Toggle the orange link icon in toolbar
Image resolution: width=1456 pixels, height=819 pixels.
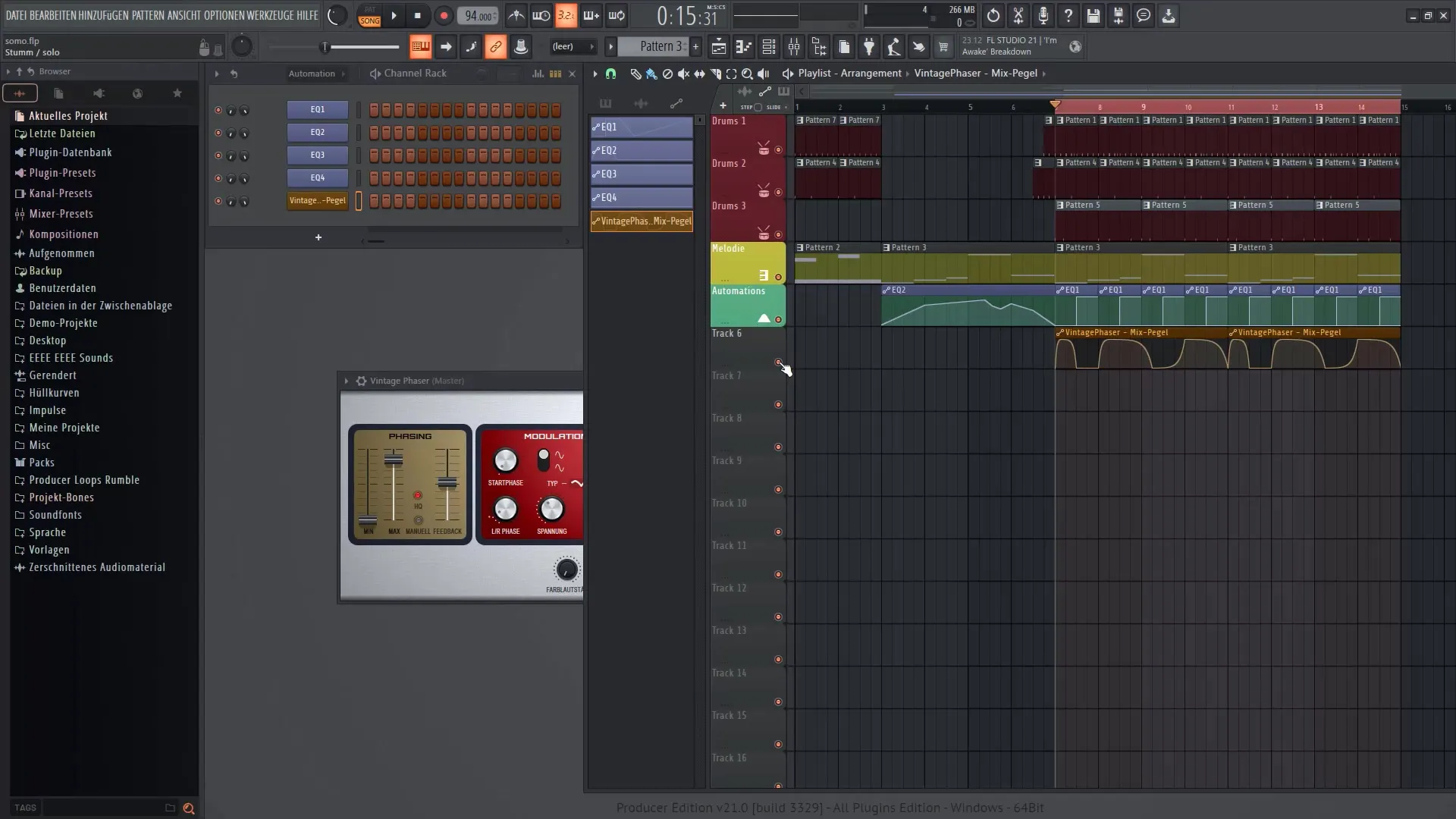[495, 47]
